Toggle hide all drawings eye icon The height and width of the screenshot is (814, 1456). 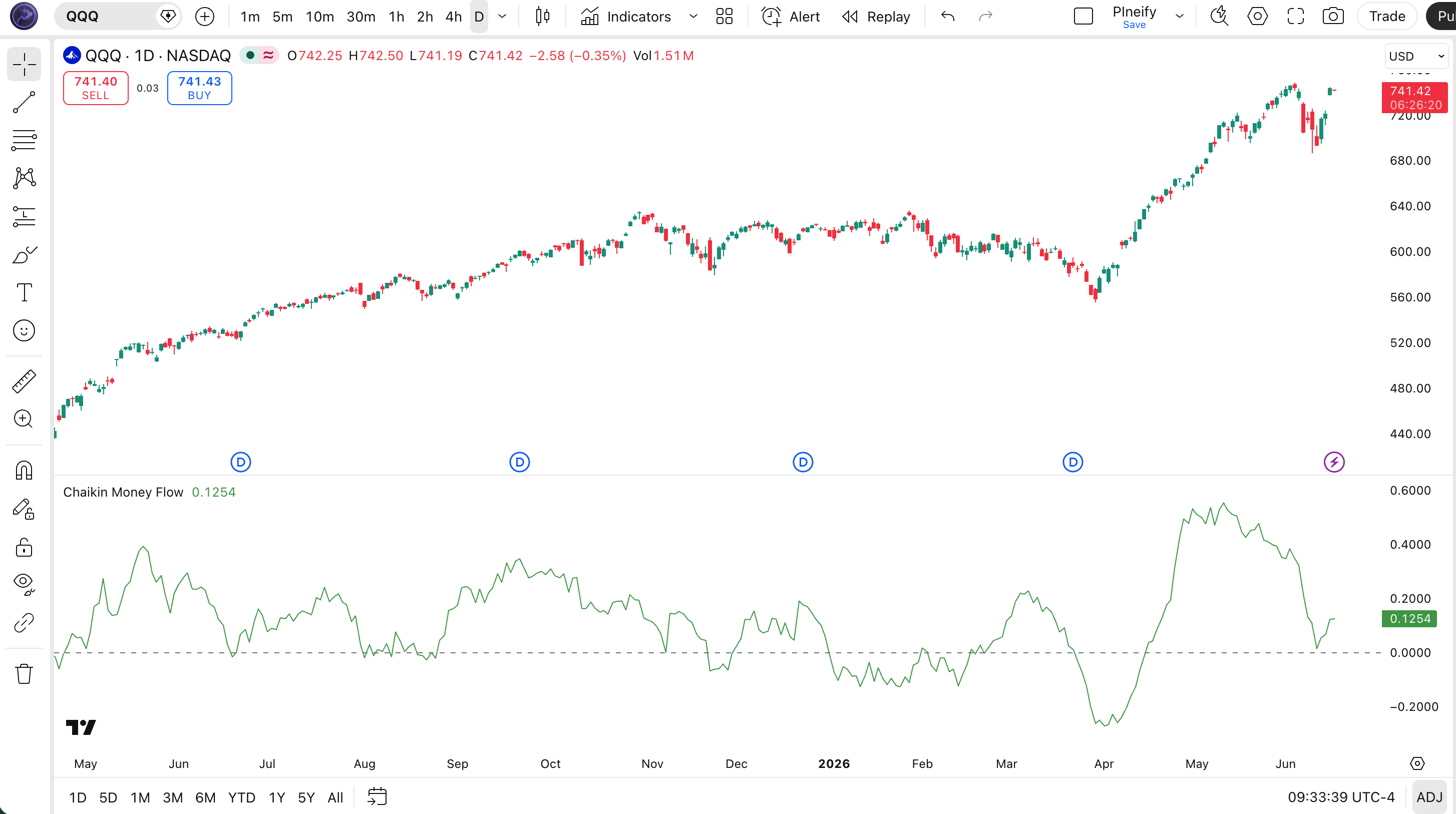click(24, 585)
